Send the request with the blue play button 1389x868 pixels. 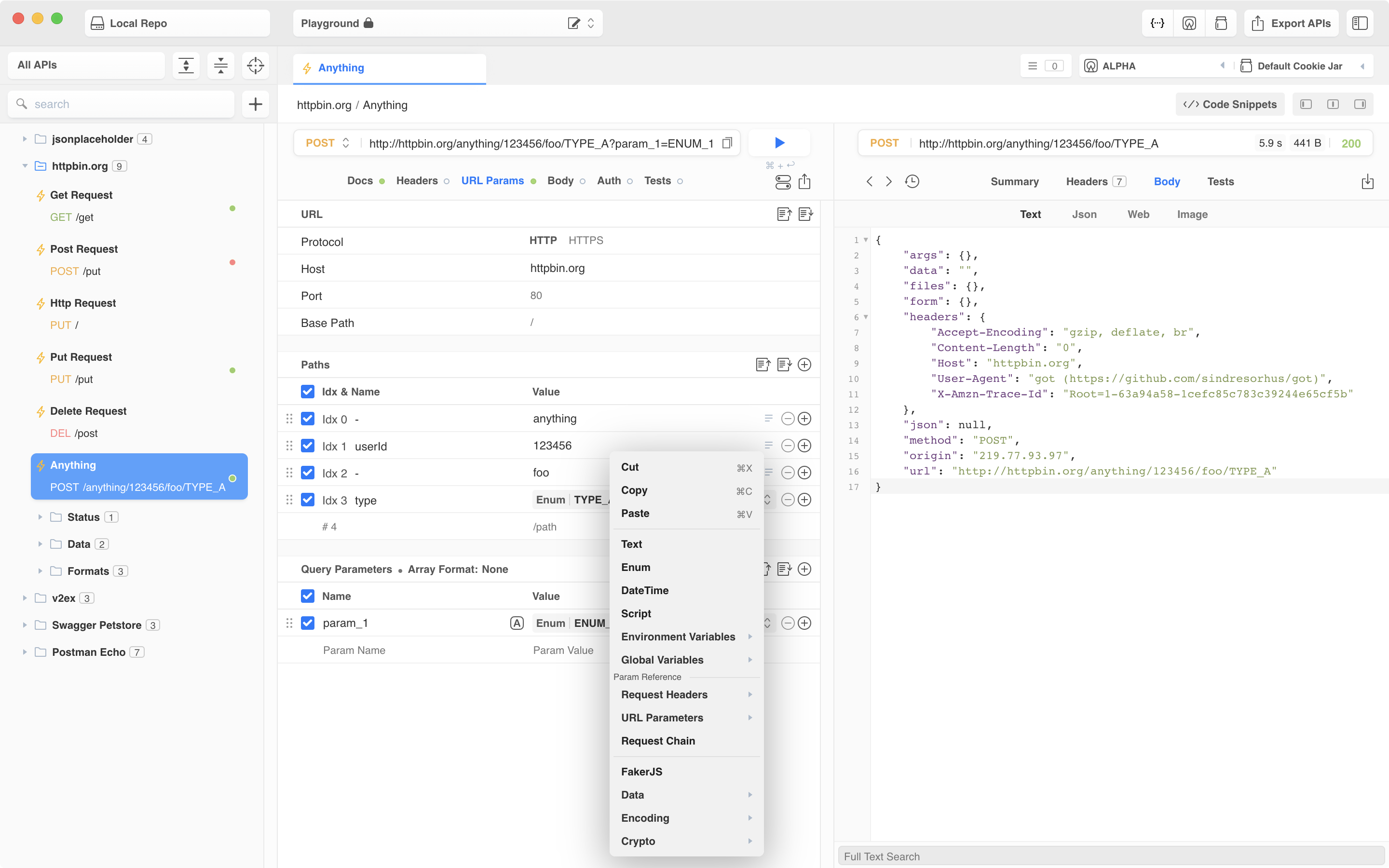779,142
